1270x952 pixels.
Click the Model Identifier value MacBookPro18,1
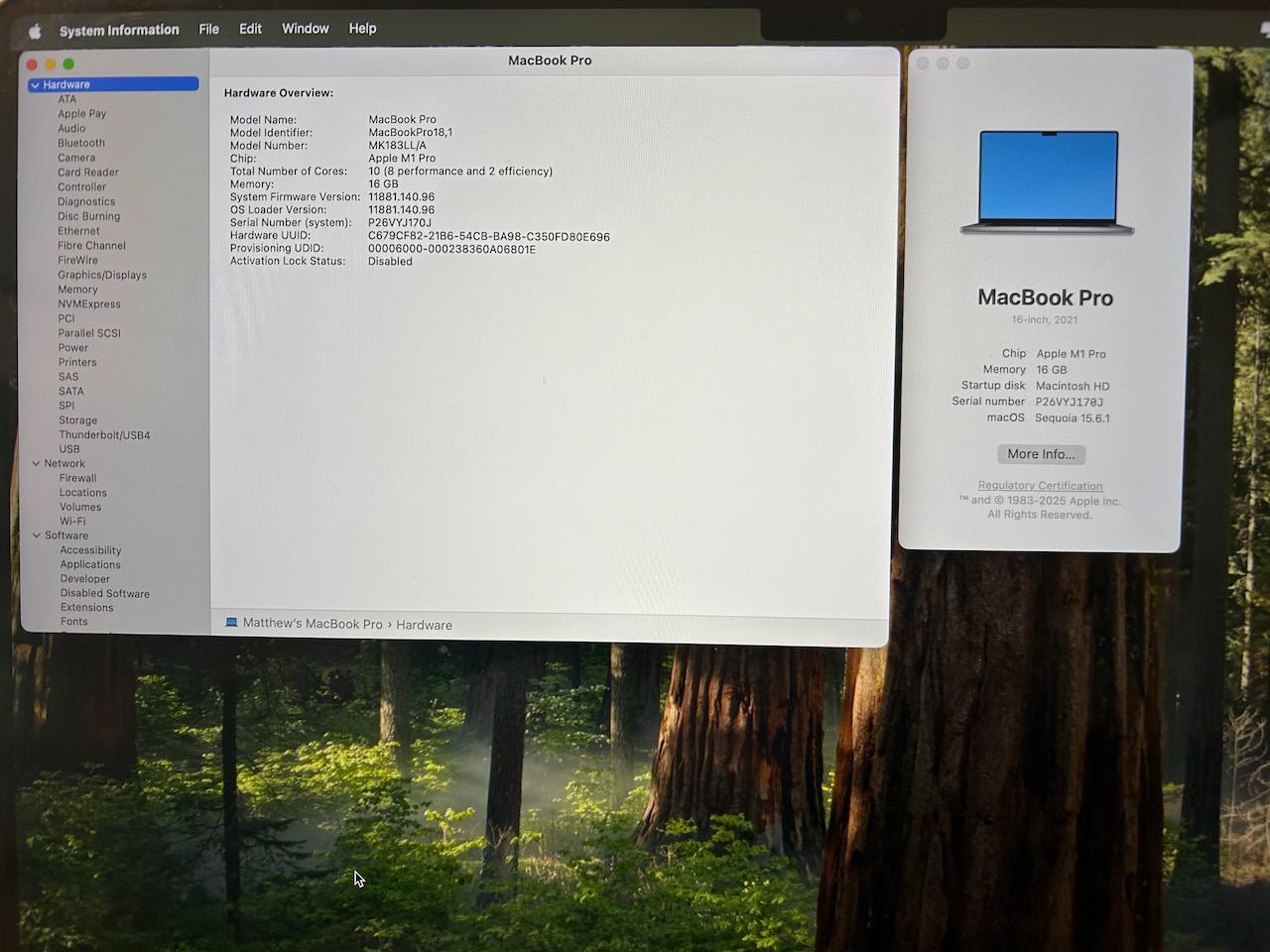click(411, 133)
